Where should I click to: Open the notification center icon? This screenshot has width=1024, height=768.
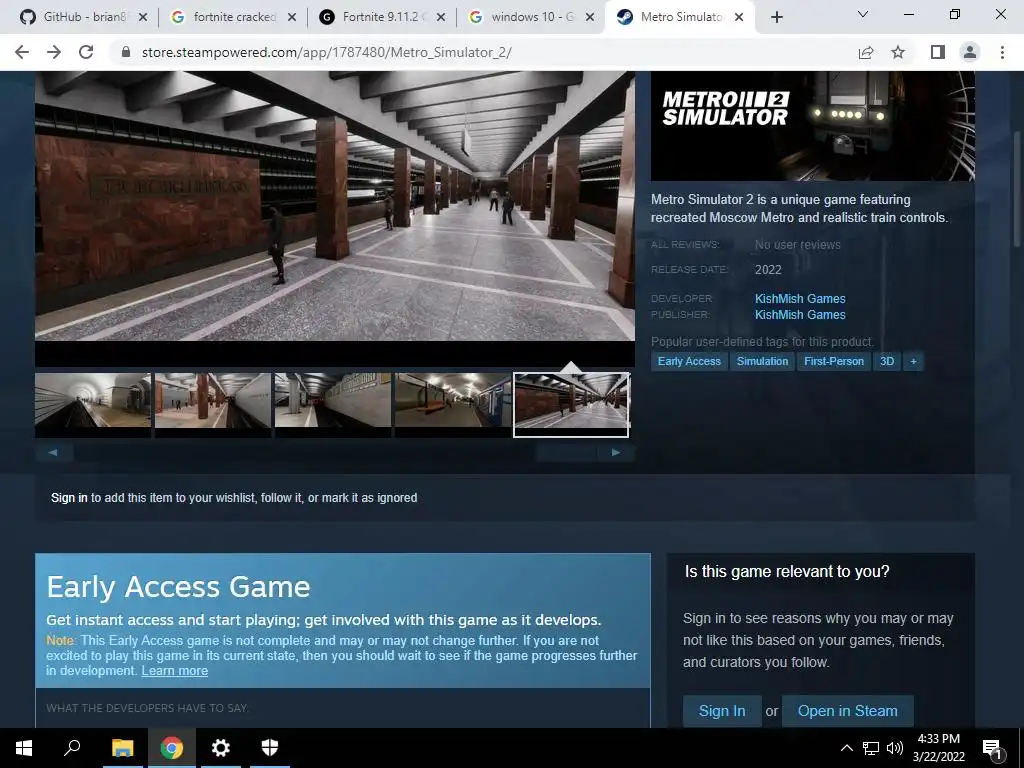point(993,748)
